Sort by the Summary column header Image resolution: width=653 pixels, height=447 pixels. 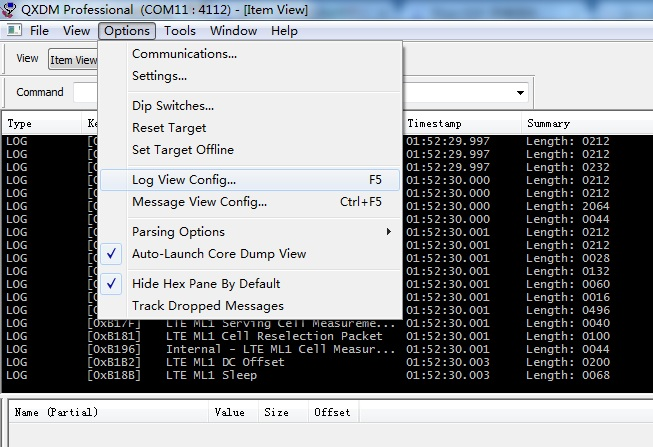587,124
